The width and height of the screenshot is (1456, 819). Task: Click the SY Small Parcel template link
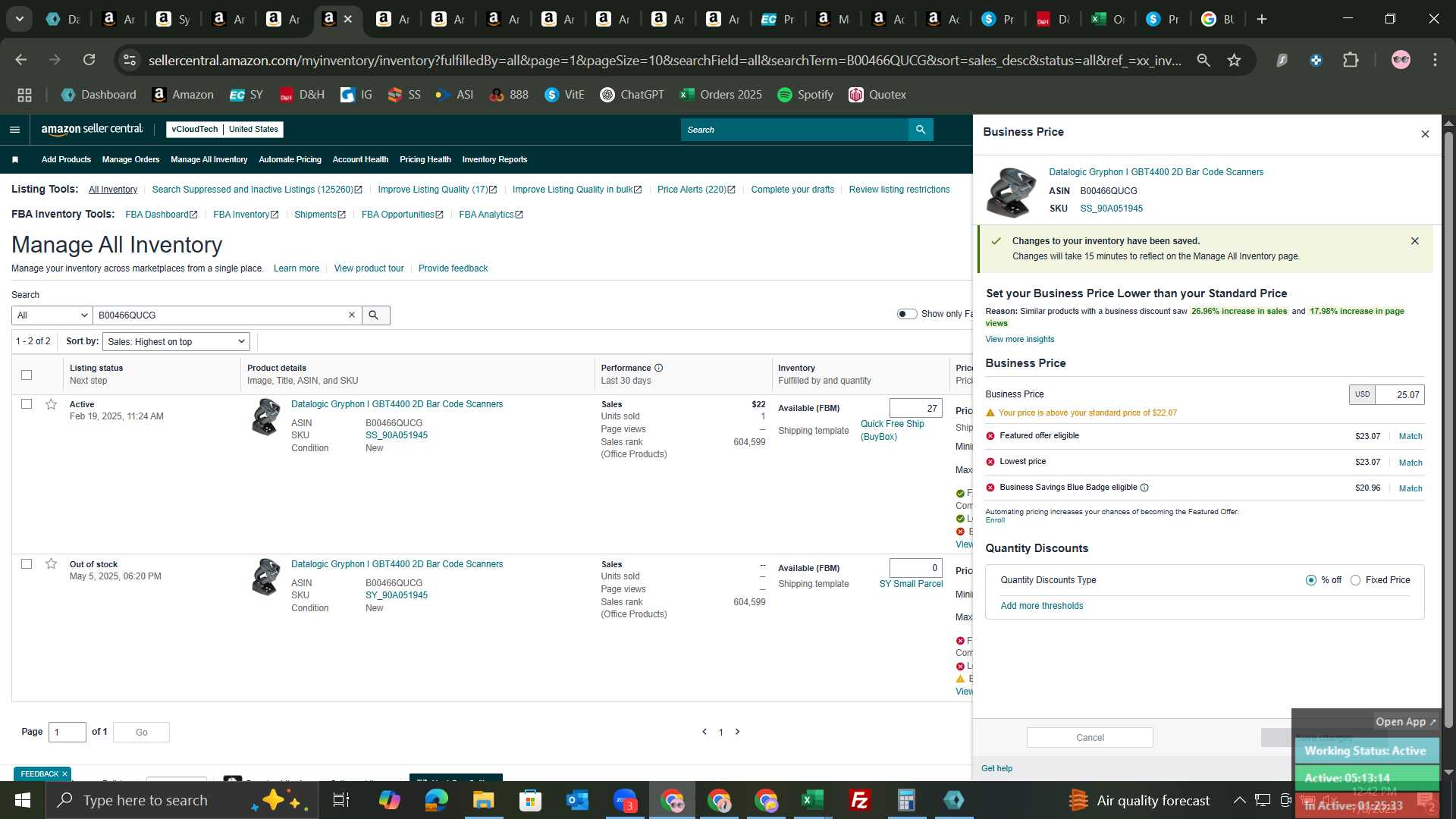coord(911,585)
